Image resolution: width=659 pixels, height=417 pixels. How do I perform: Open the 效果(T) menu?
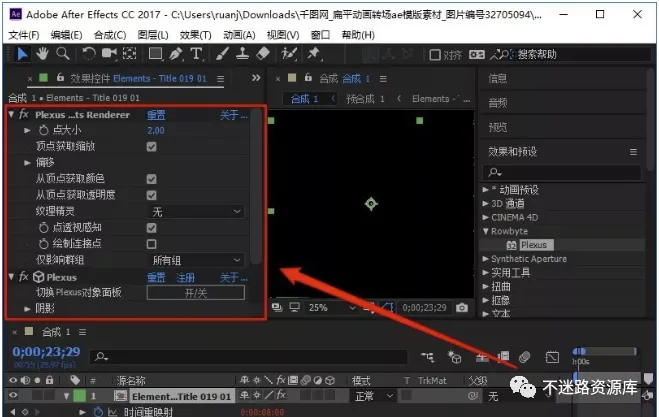click(195, 35)
